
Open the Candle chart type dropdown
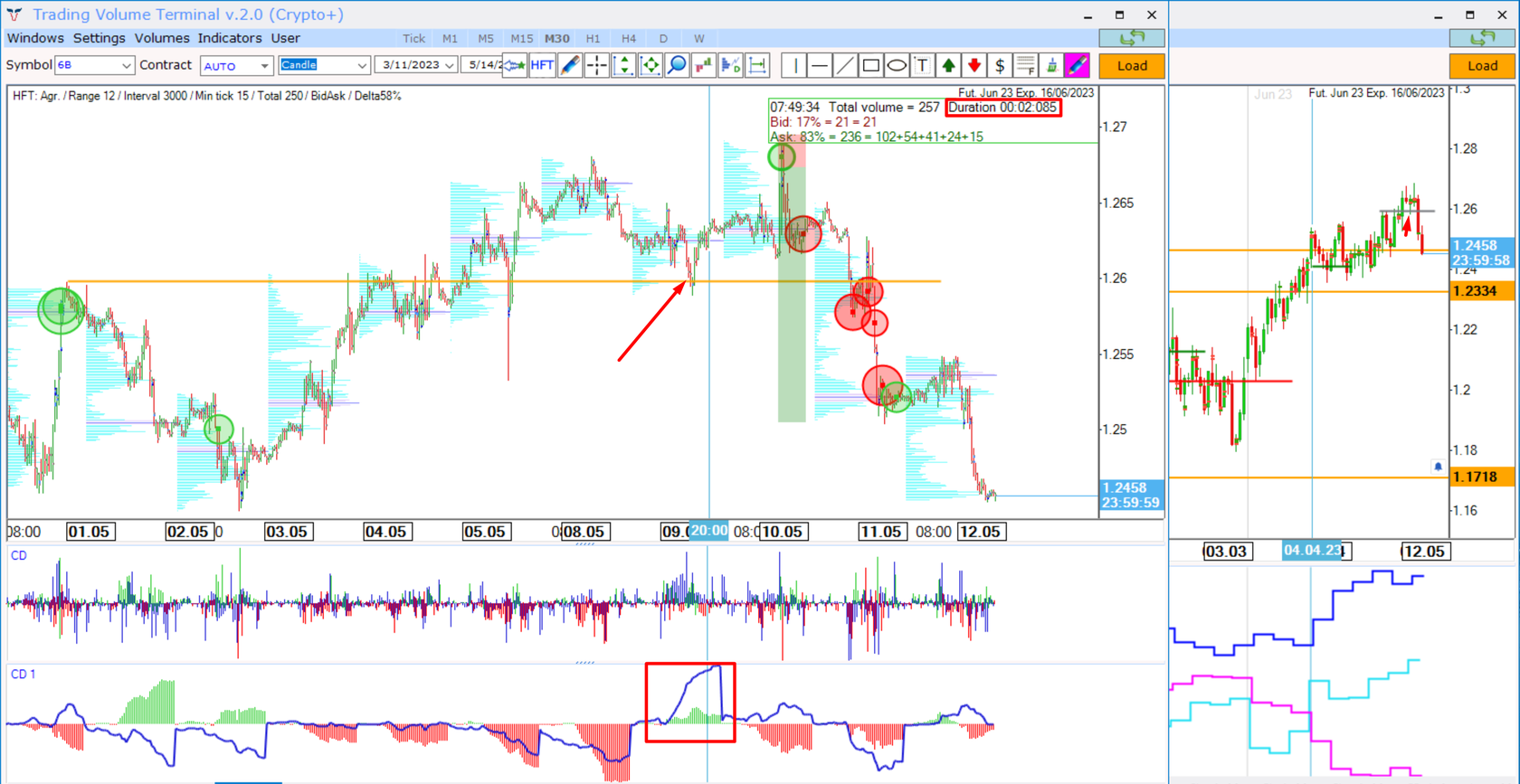(324, 65)
